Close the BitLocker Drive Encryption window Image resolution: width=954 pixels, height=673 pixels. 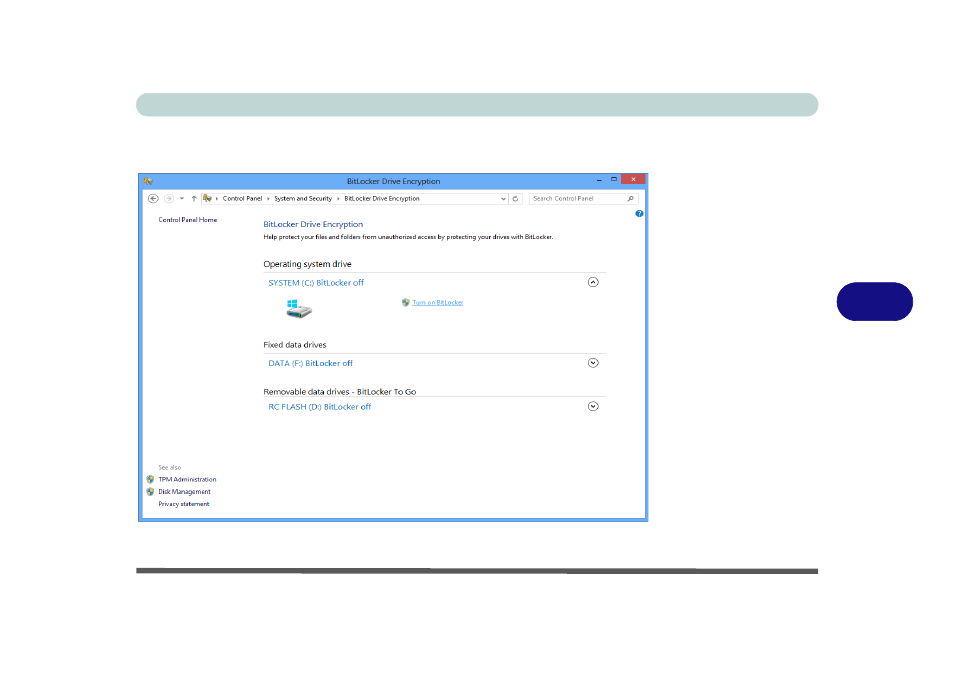633,180
